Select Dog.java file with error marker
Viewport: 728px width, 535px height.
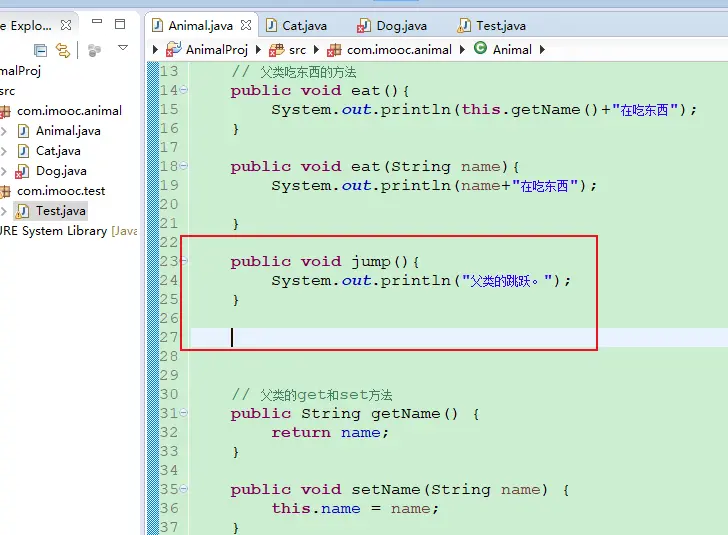60,171
